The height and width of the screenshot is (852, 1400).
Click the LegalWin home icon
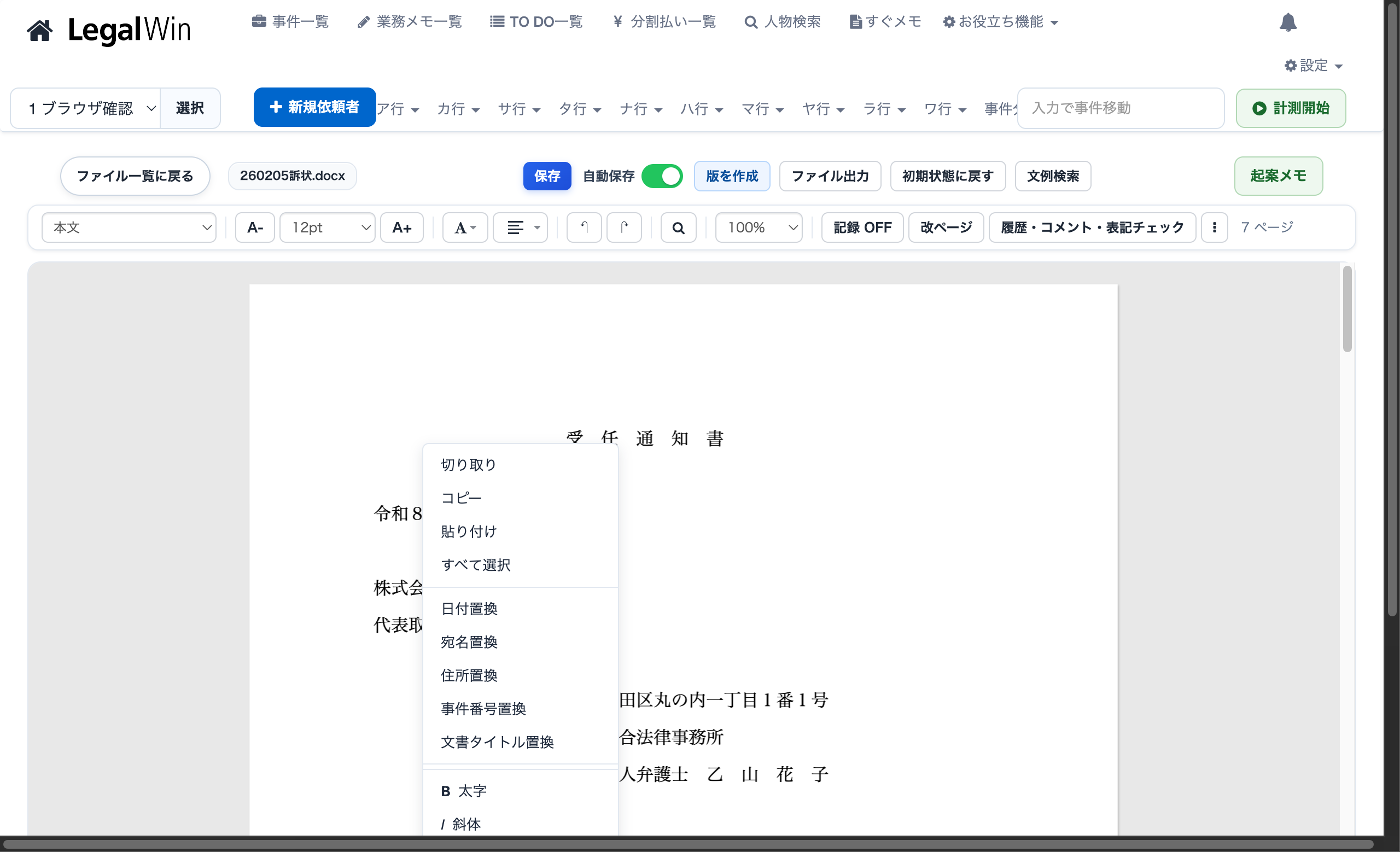40,30
